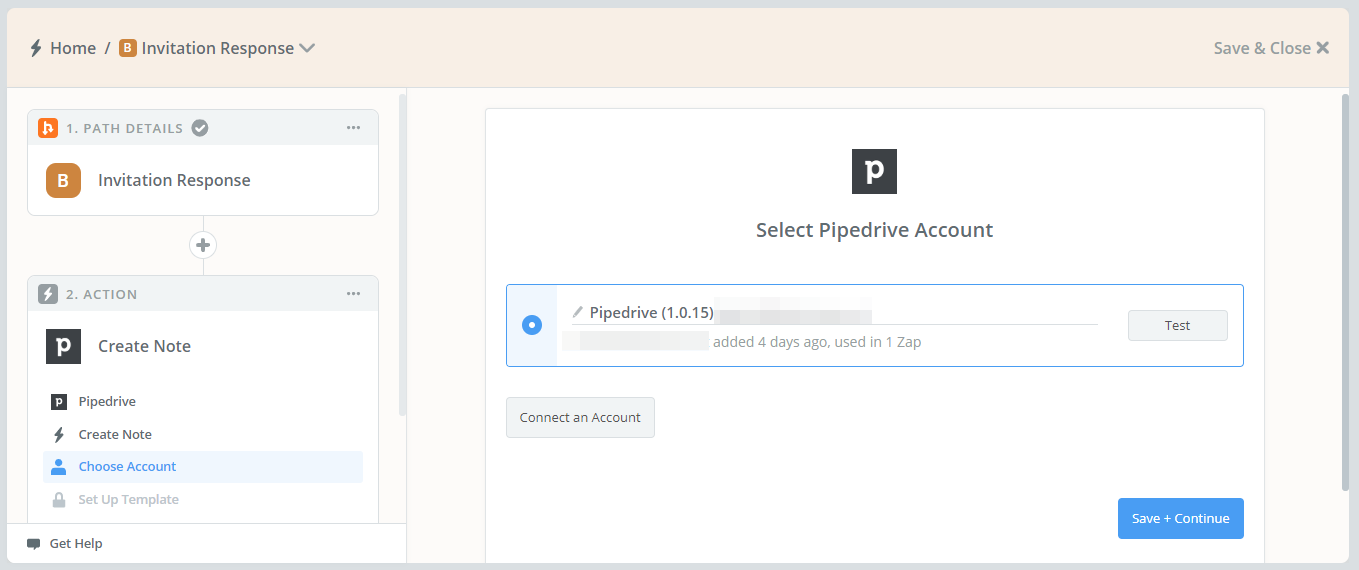The height and width of the screenshot is (570, 1359).
Task: Click the lightning icon in Action step header
Action: [x=48, y=294]
